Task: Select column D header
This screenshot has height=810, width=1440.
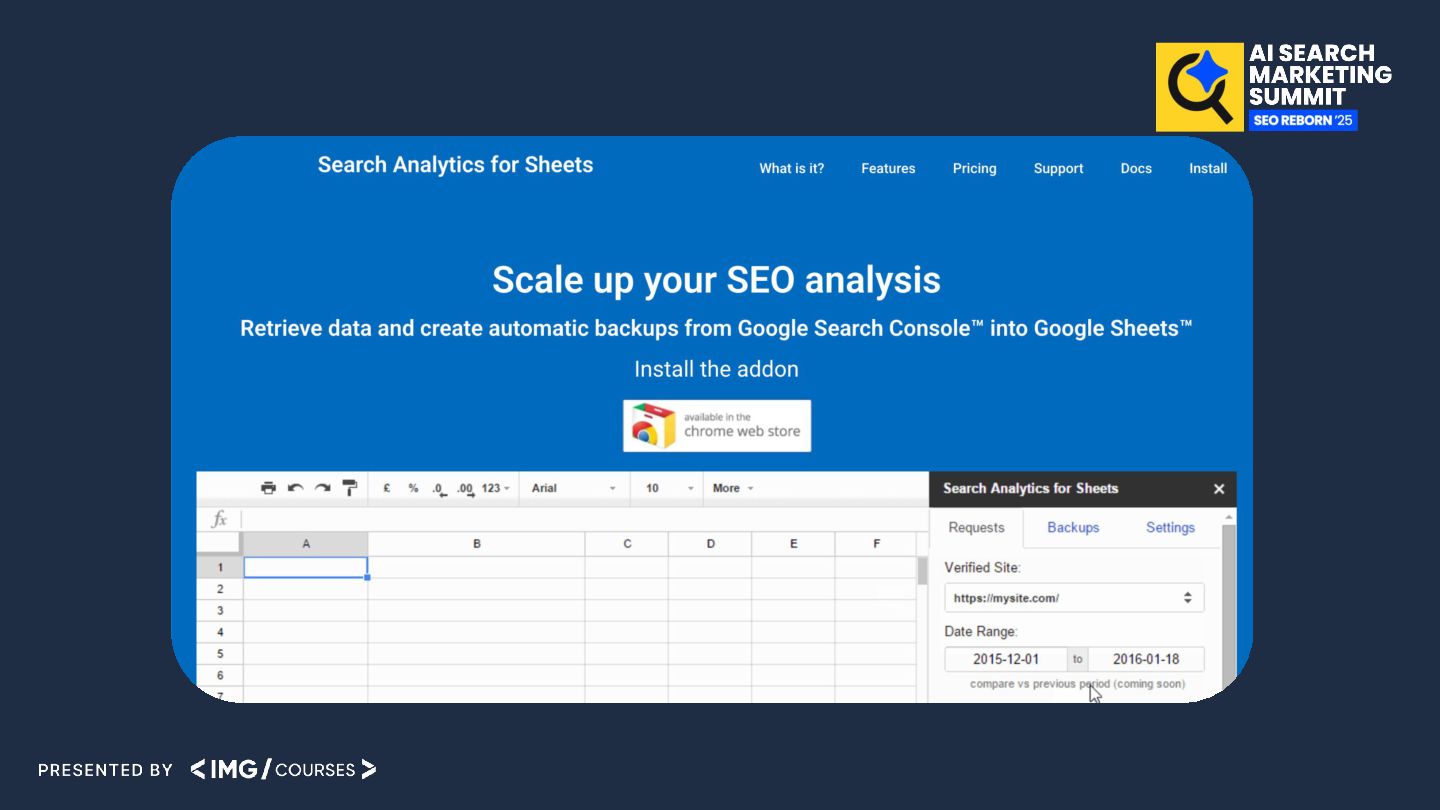Action: tap(710, 544)
